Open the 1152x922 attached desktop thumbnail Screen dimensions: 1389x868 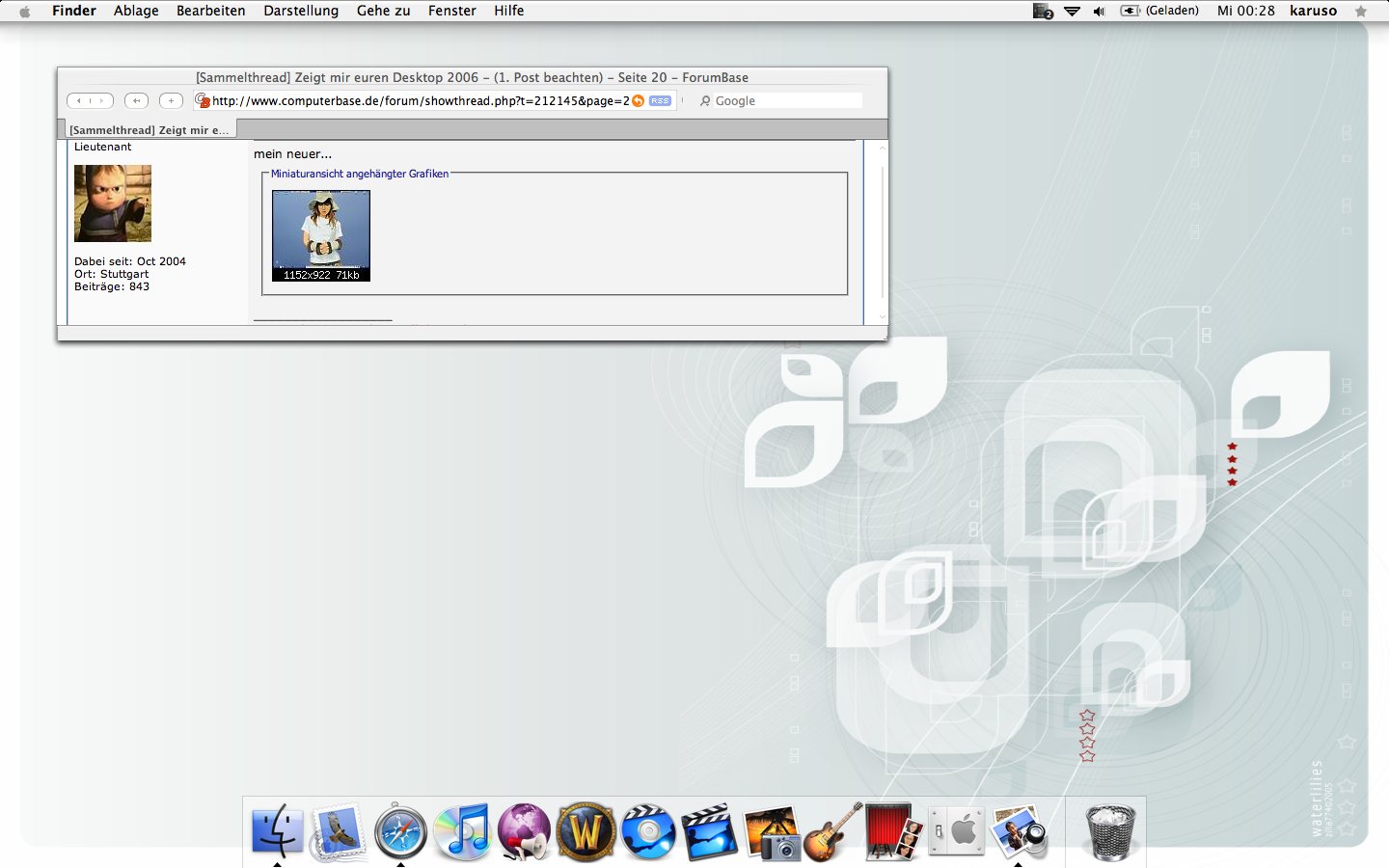click(321, 235)
